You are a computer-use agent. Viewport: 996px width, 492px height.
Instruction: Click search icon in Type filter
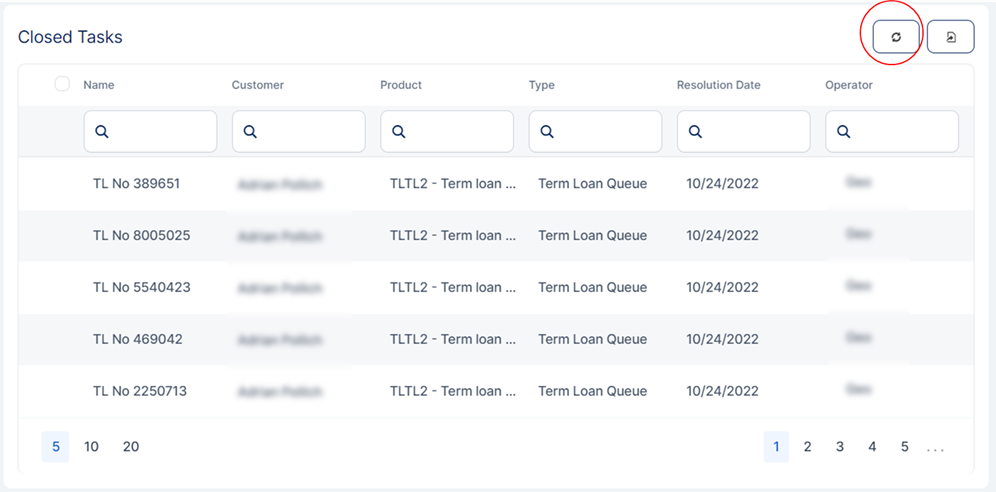[547, 132]
